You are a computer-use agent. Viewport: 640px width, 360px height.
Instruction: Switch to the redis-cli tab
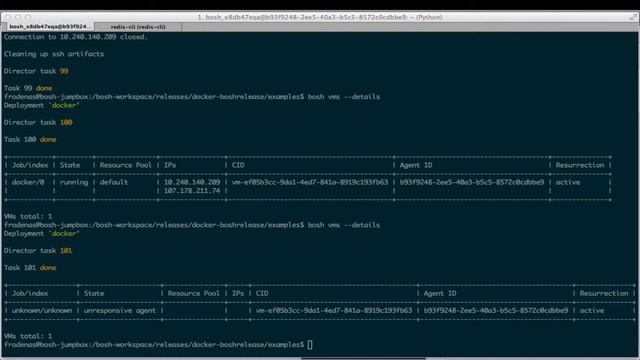point(138,27)
